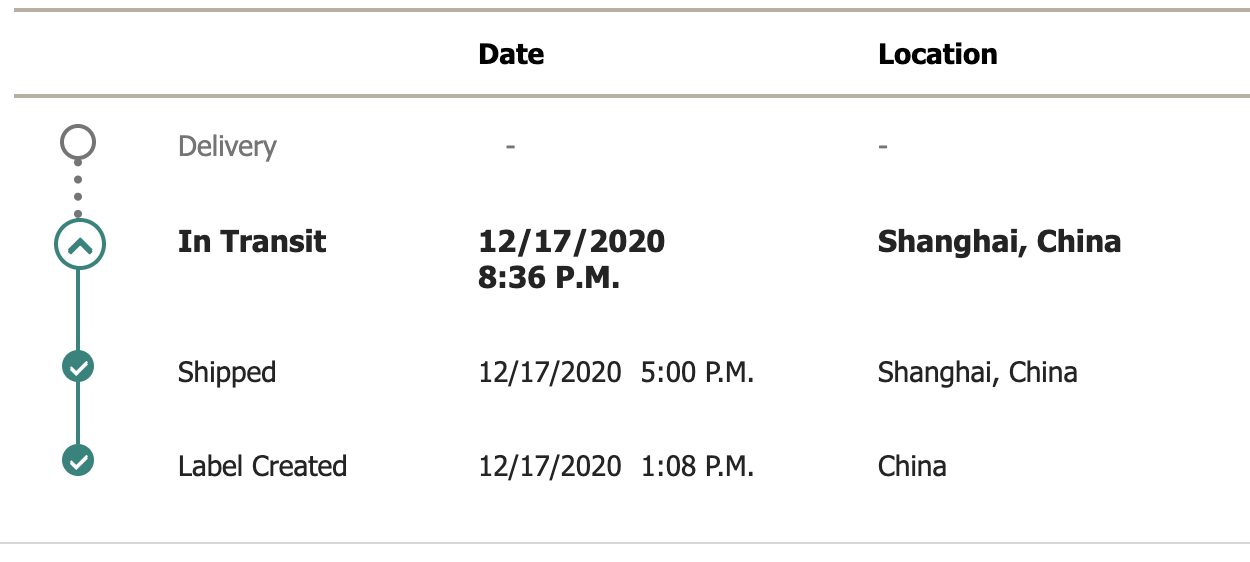Viewport: 1250px width, 562px height.
Task: Click the Label Created China location
Action: click(912, 467)
